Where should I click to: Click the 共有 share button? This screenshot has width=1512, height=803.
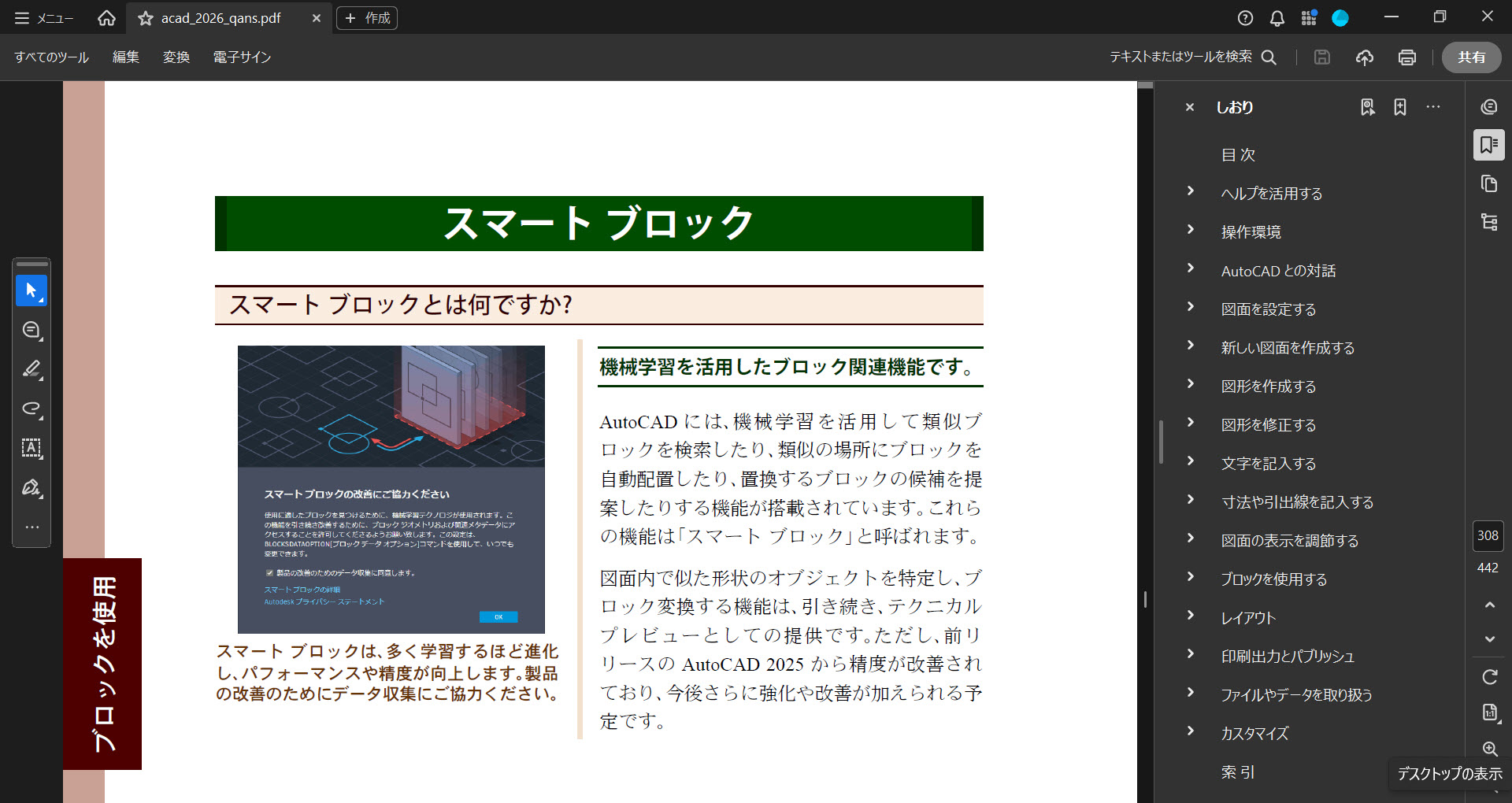click(1471, 57)
